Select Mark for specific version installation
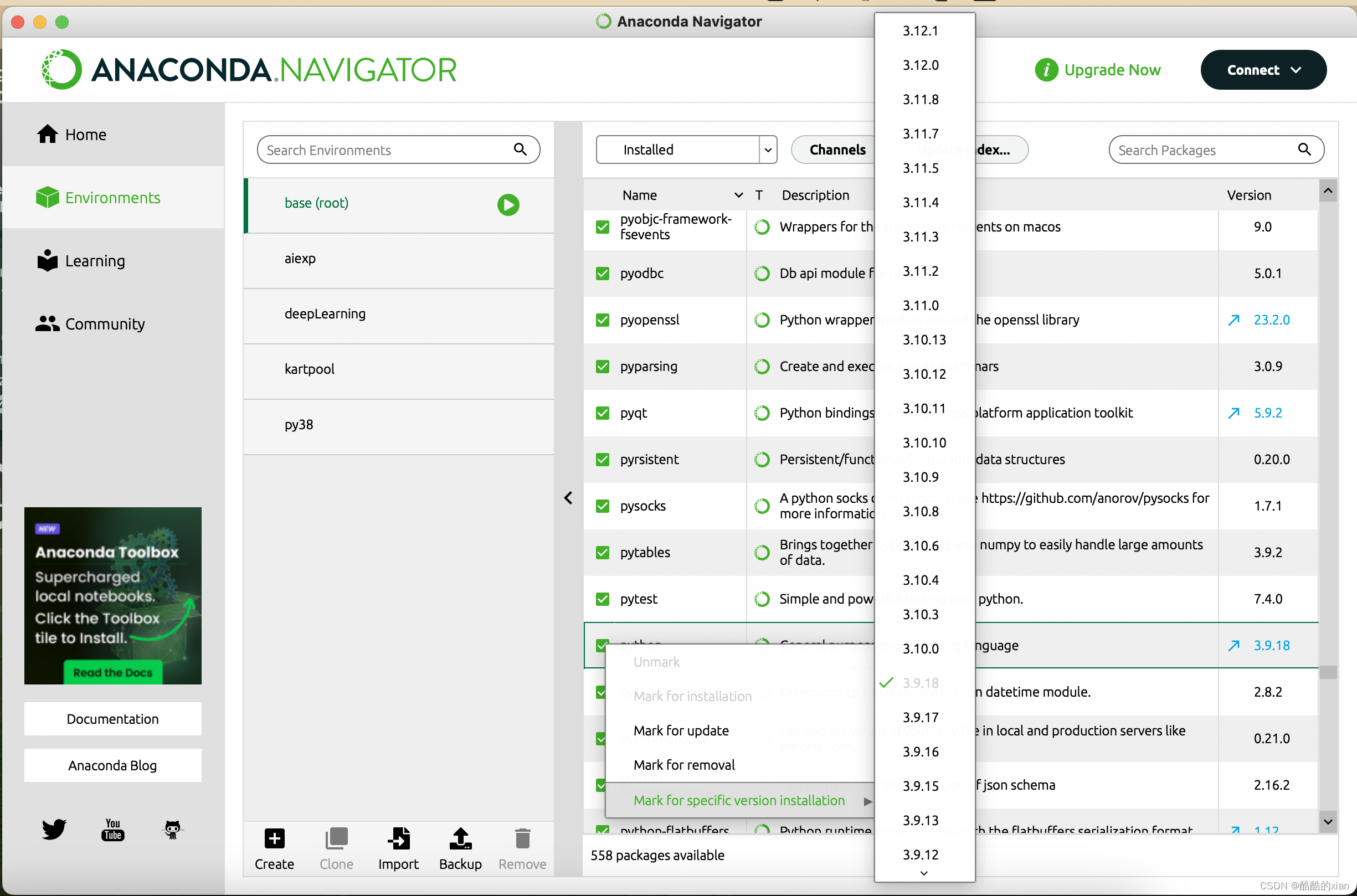 click(739, 800)
